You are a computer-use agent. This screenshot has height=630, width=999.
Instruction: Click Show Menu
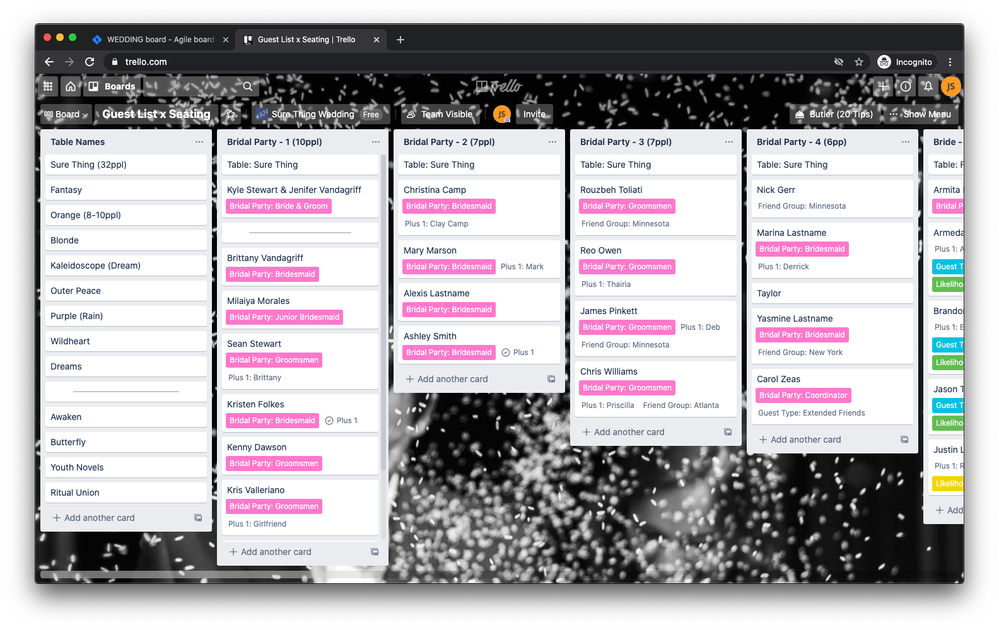pyautogui.click(x=921, y=114)
